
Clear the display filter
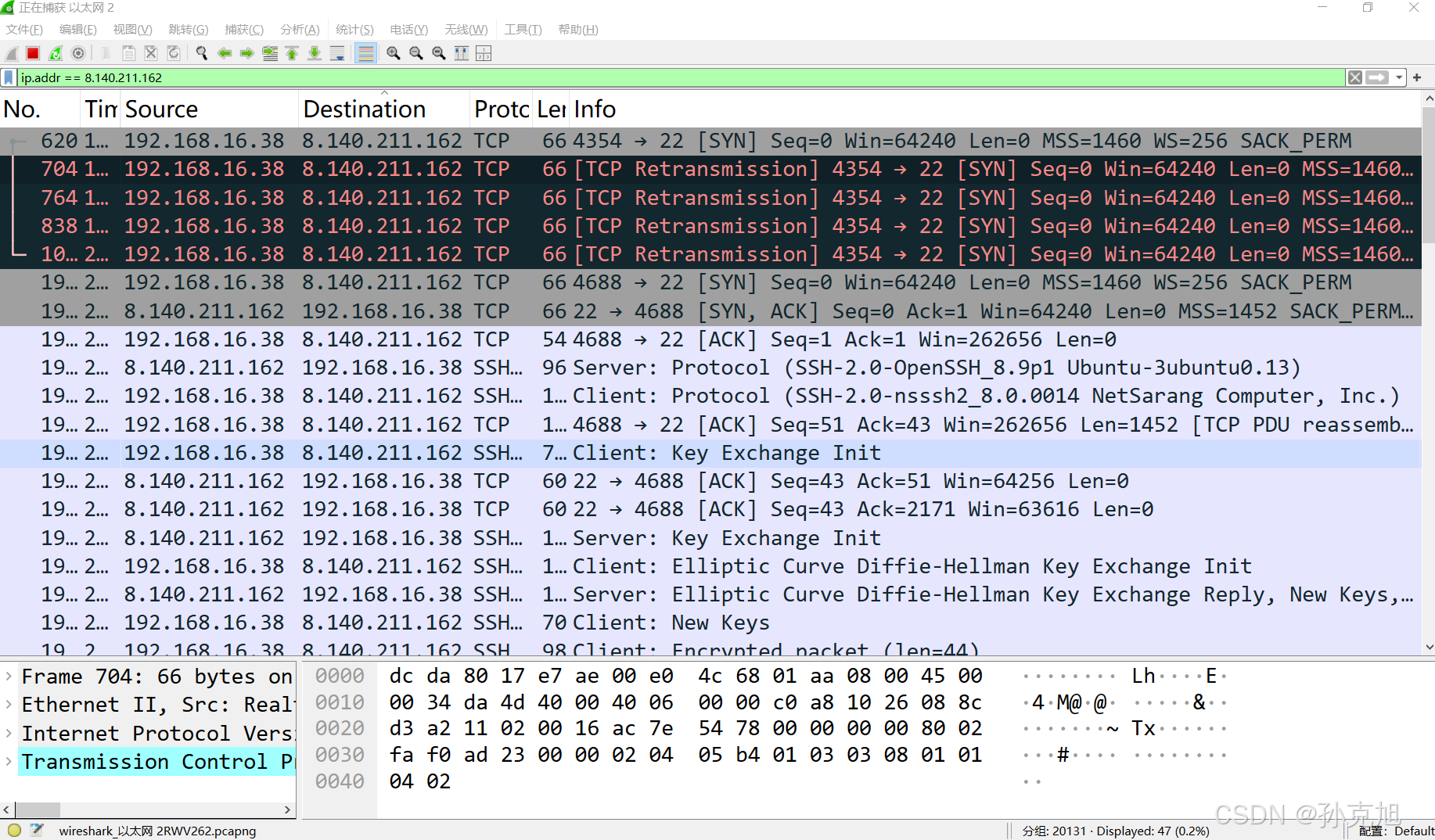tap(1355, 77)
